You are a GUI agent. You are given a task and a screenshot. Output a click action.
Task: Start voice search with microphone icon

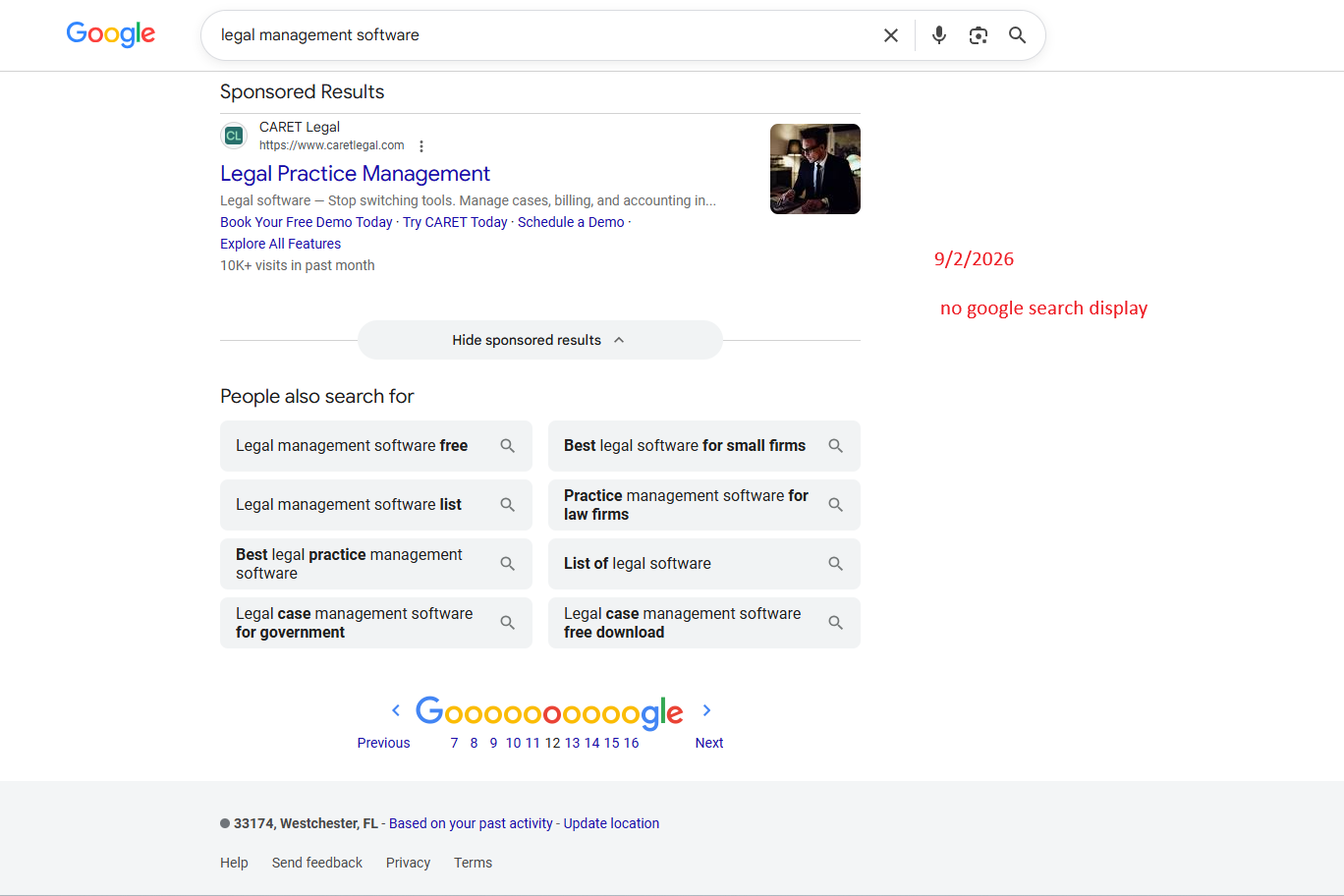point(939,35)
